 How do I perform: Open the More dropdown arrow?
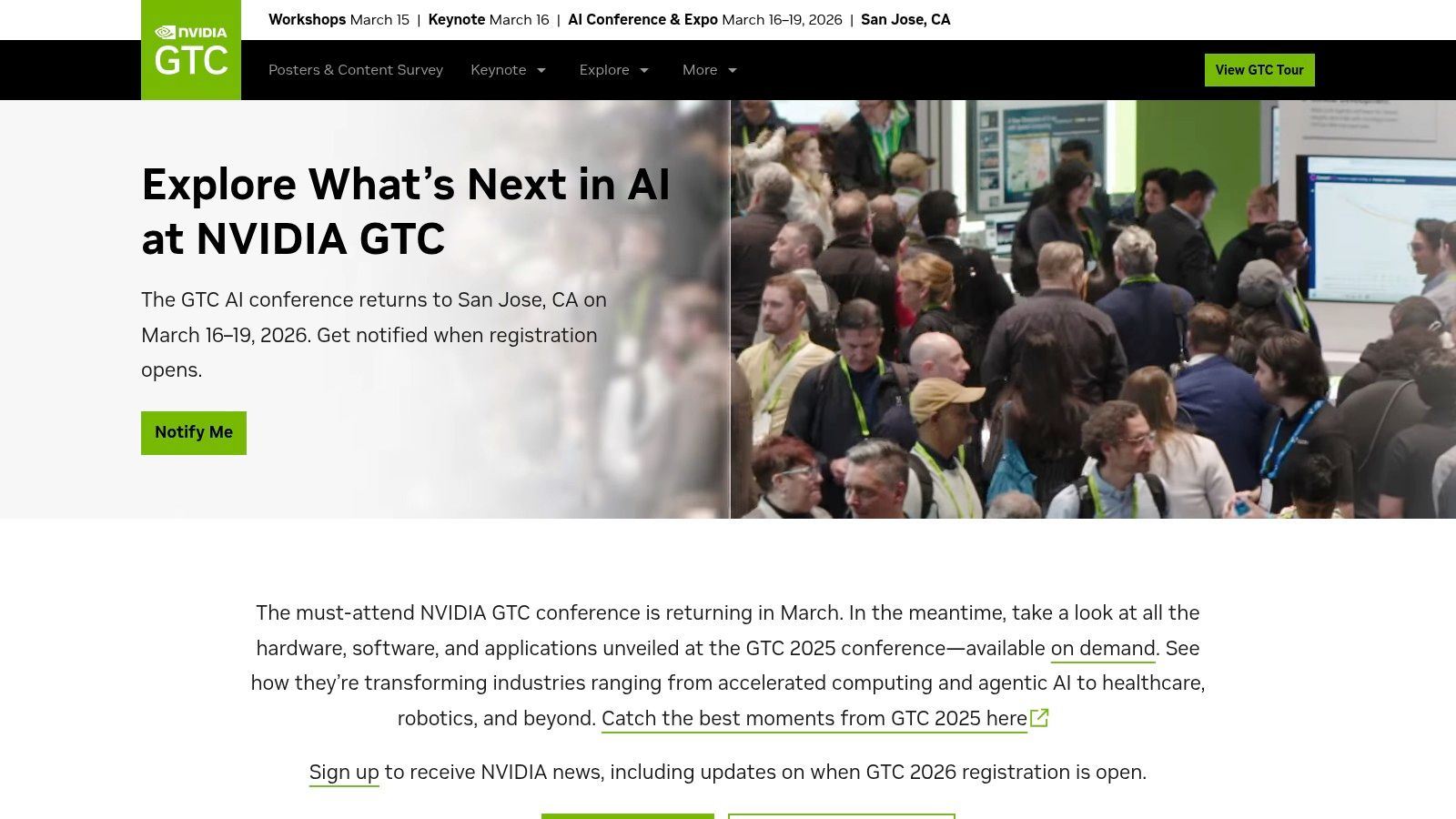[733, 70]
